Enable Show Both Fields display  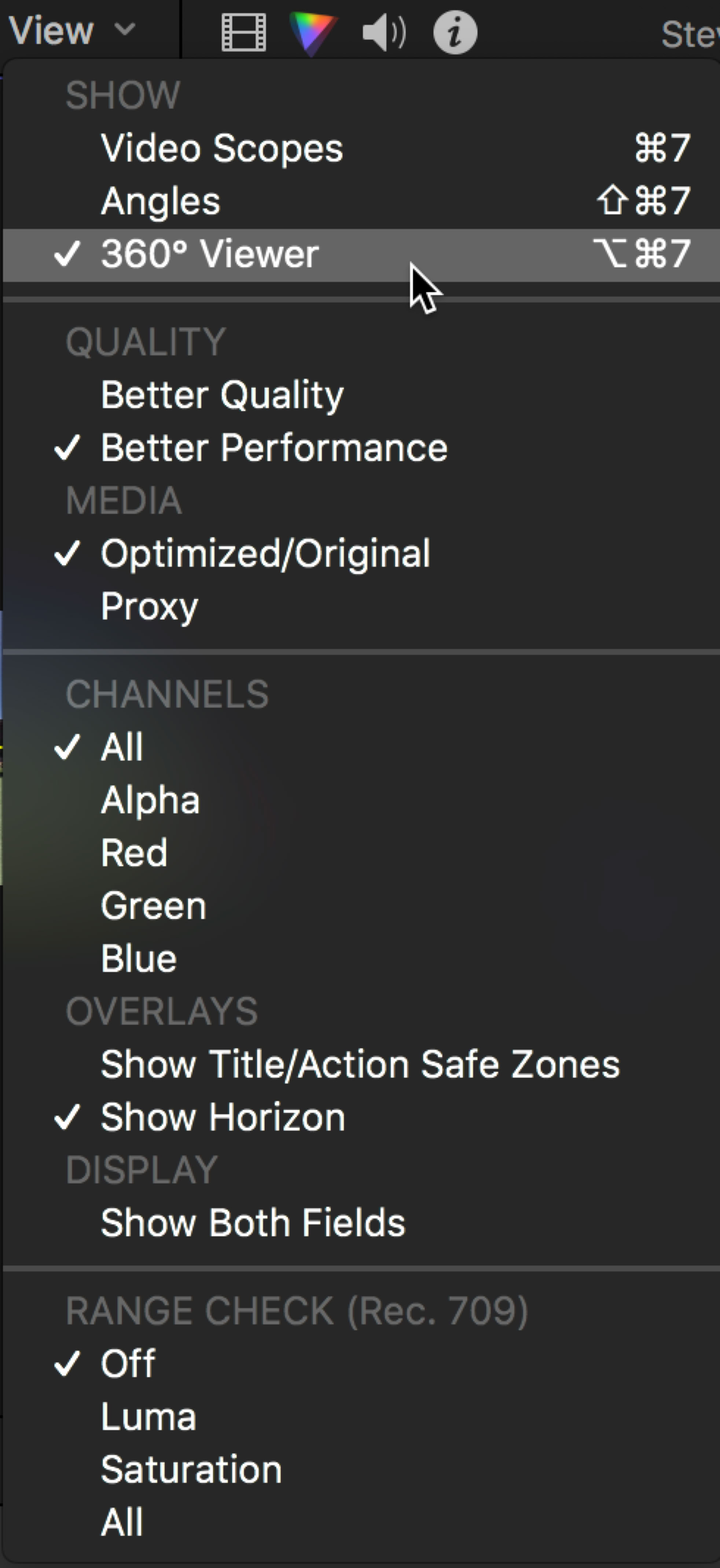click(x=252, y=1222)
